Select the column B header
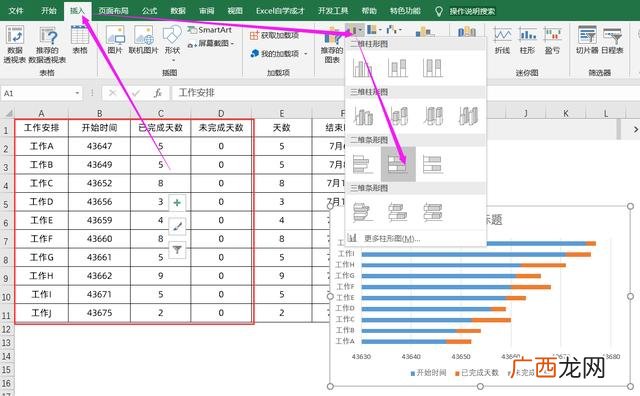640x396 pixels. tap(100, 113)
